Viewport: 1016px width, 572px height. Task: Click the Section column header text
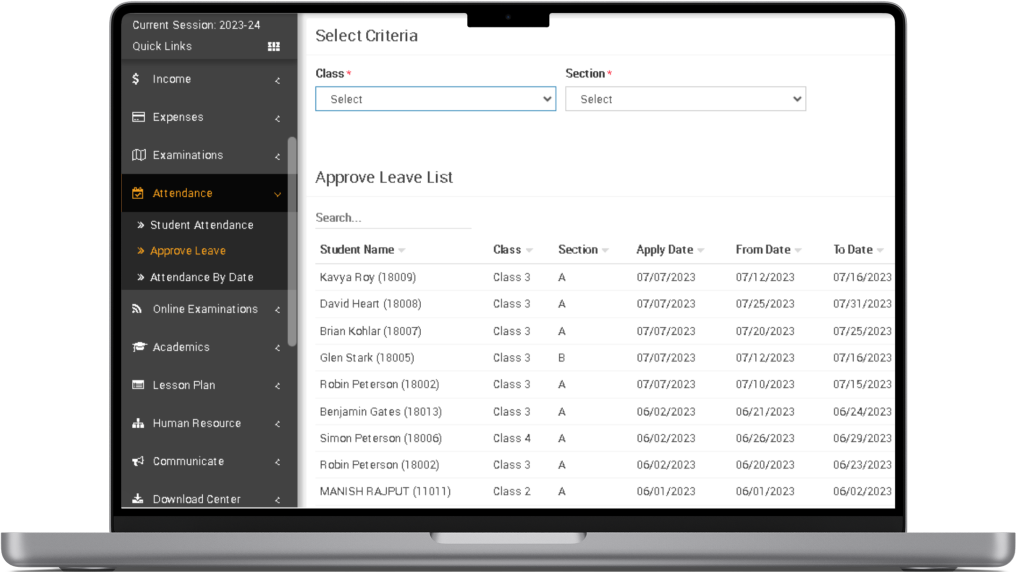[578, 250]
